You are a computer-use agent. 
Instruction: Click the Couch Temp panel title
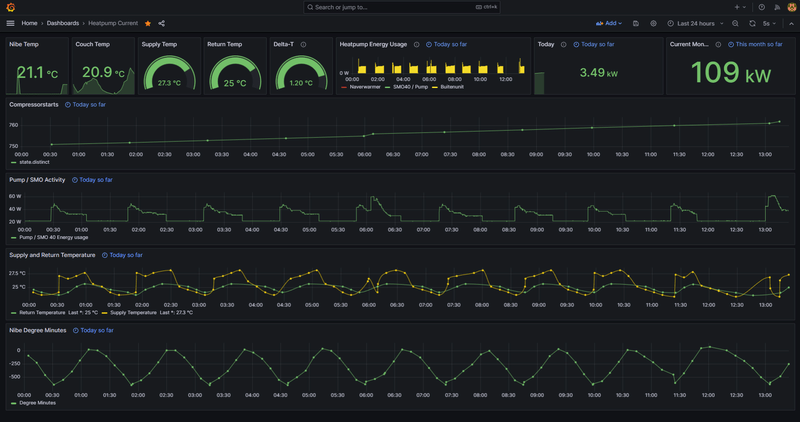(x=92, y=44)
